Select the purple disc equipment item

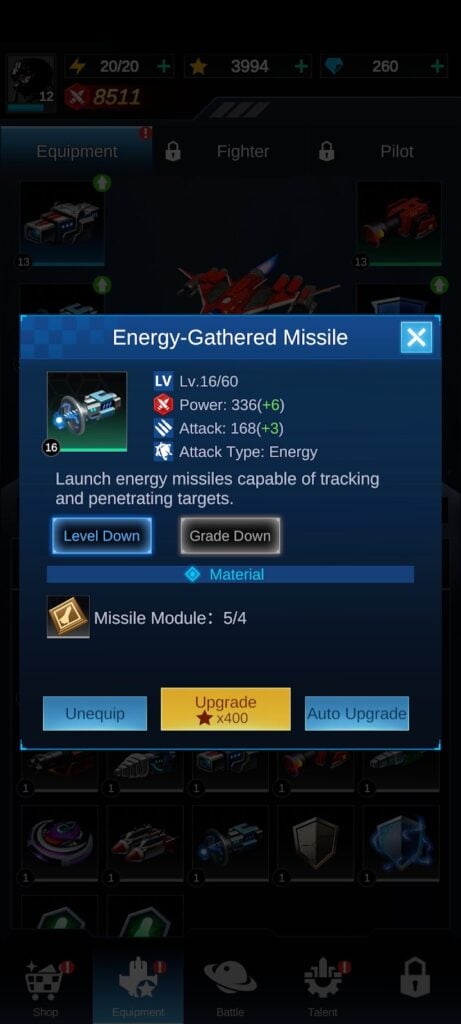point(59,843)
